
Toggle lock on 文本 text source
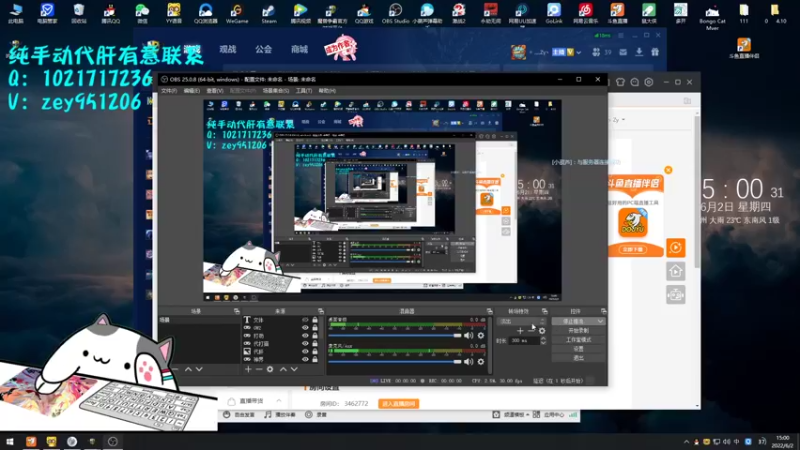pyautogui.click(x=315, y=320)
